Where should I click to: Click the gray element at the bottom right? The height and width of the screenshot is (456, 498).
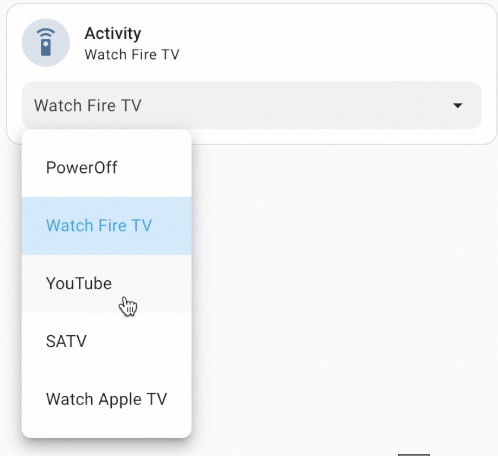pos(414,454)
